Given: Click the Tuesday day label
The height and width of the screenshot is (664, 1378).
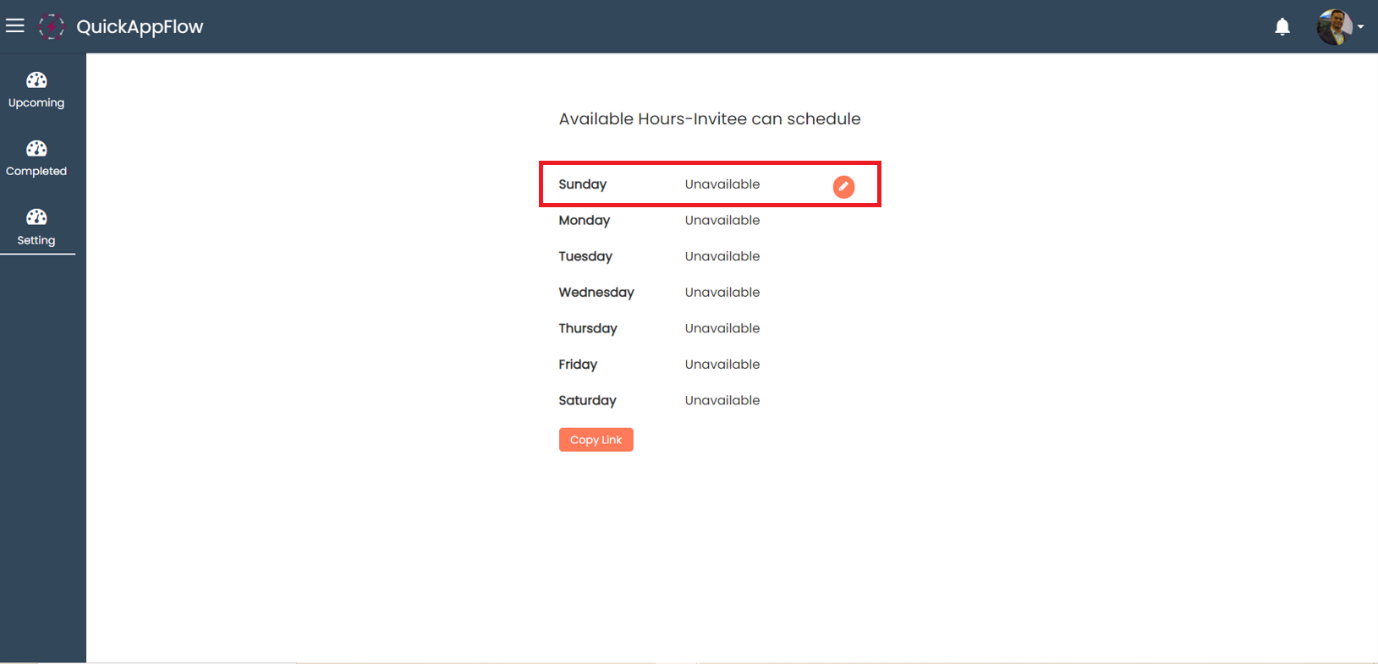Looking at the screenshot, I should point(585,257).
